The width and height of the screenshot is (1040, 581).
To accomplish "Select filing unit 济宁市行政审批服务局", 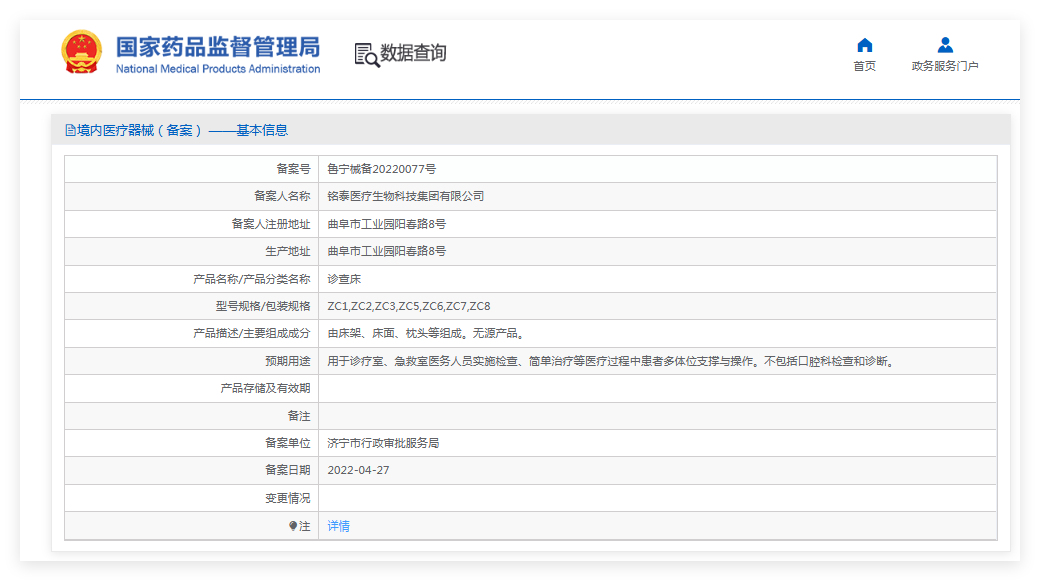I will point(383,443).
